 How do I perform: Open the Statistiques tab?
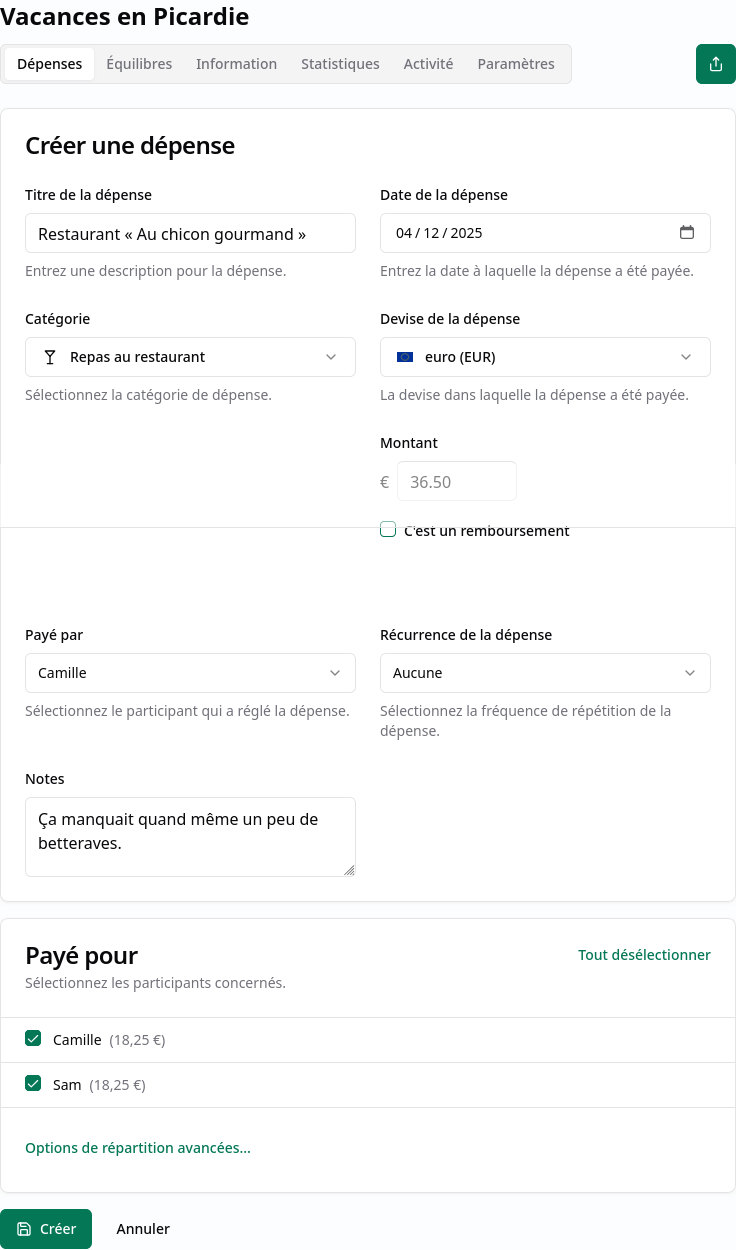(340, 64)
